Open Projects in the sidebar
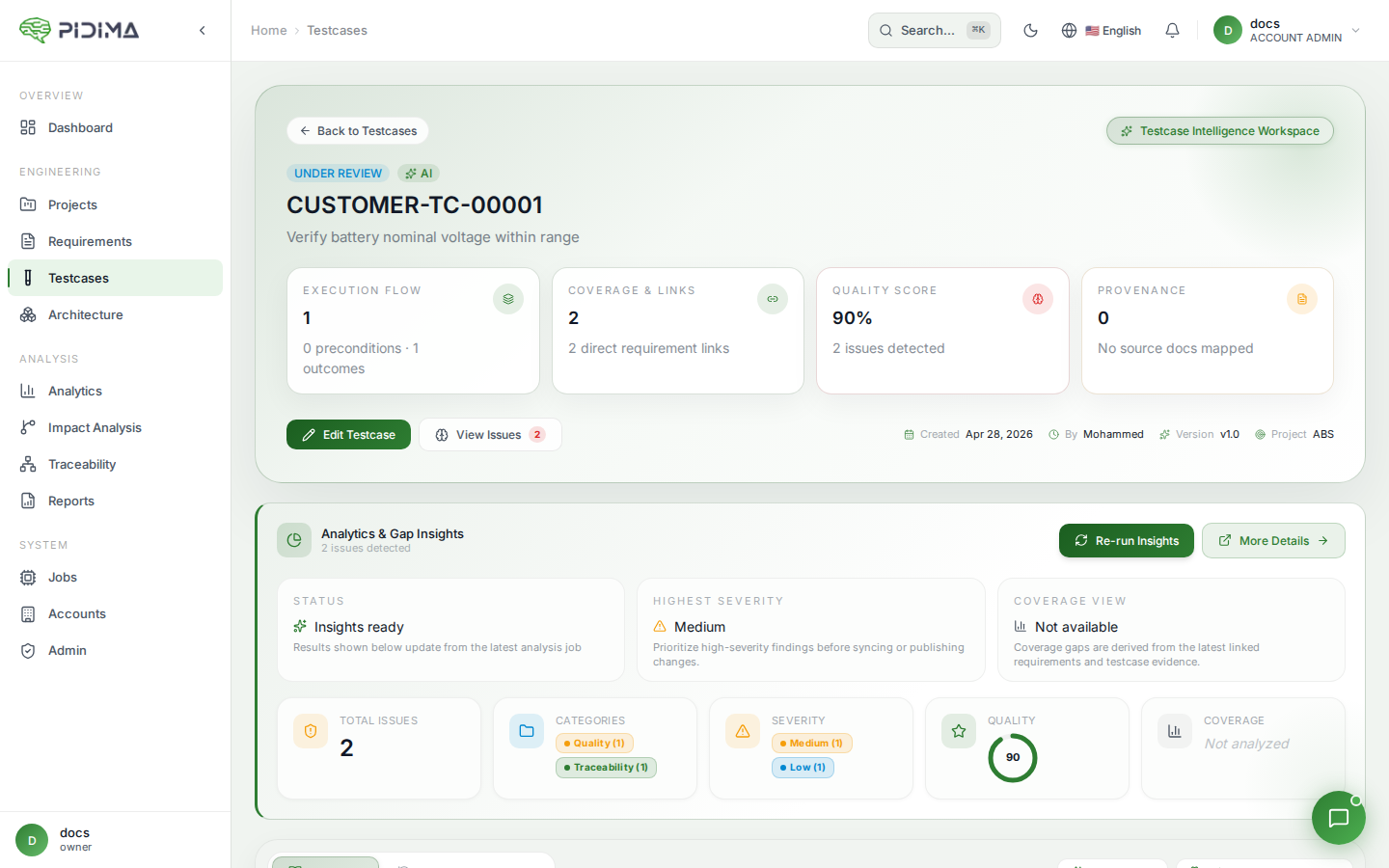1389x868 pixels. pyautogui.click(x=115, y=204)
